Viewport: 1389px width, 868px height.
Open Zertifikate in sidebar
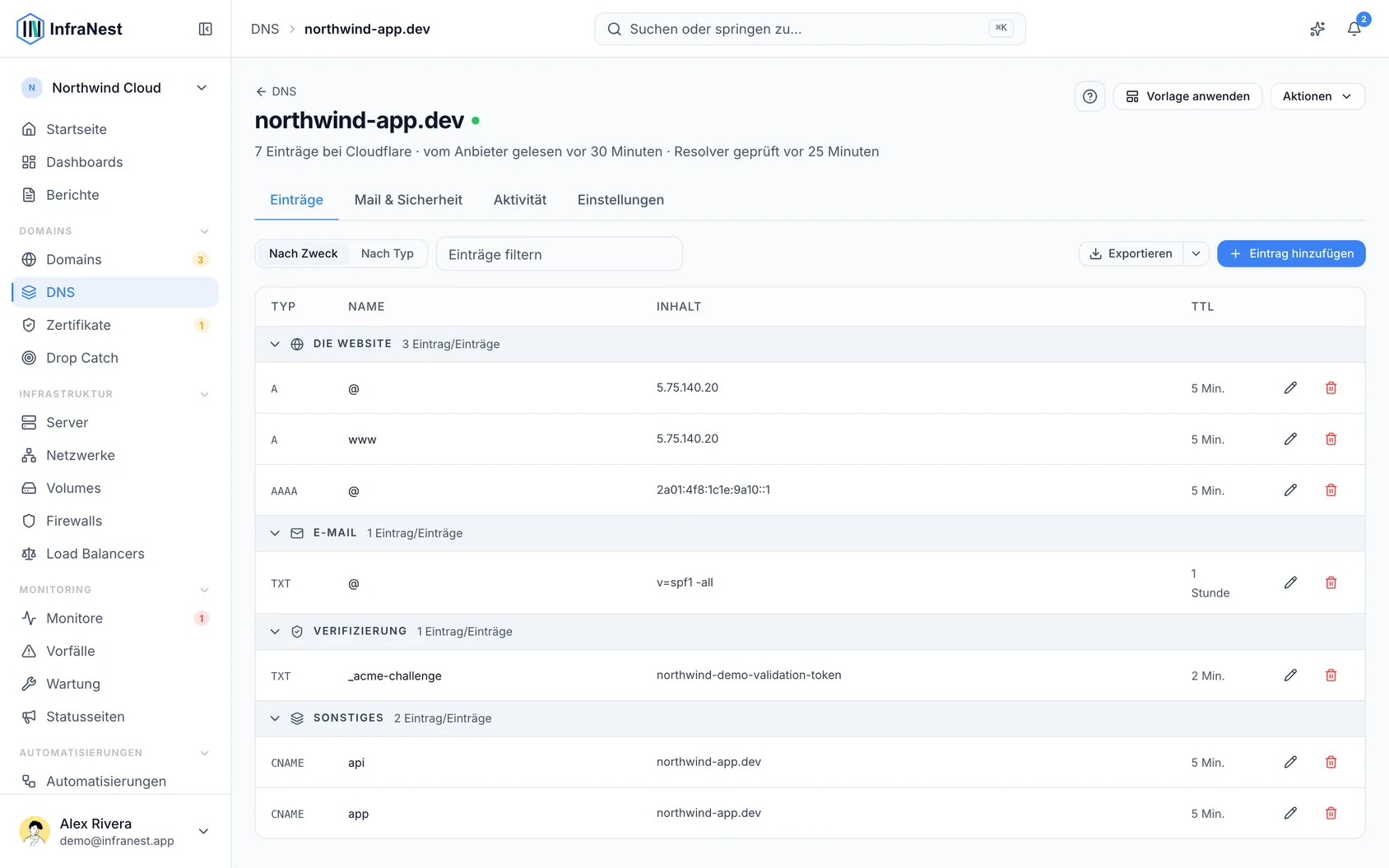coord(115,325)
